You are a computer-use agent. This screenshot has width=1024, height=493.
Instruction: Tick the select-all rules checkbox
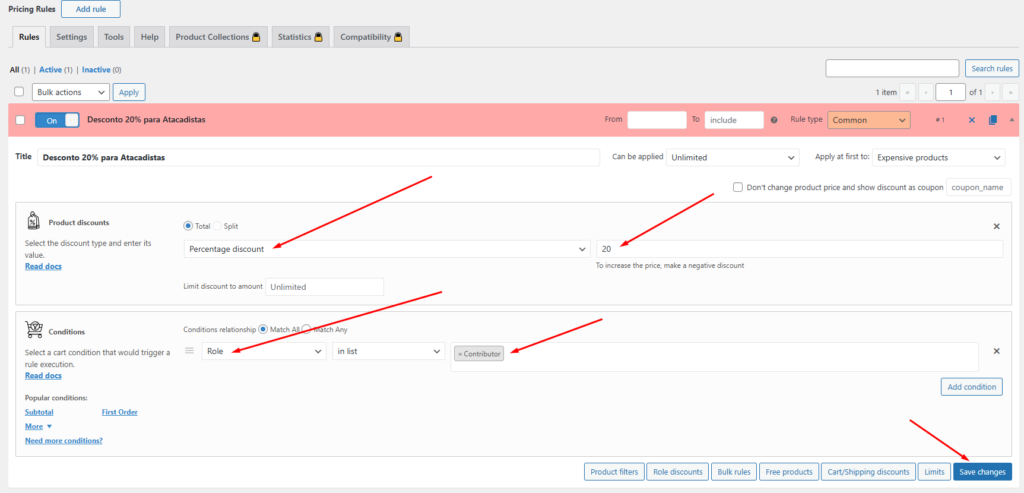tap(19, 91)
